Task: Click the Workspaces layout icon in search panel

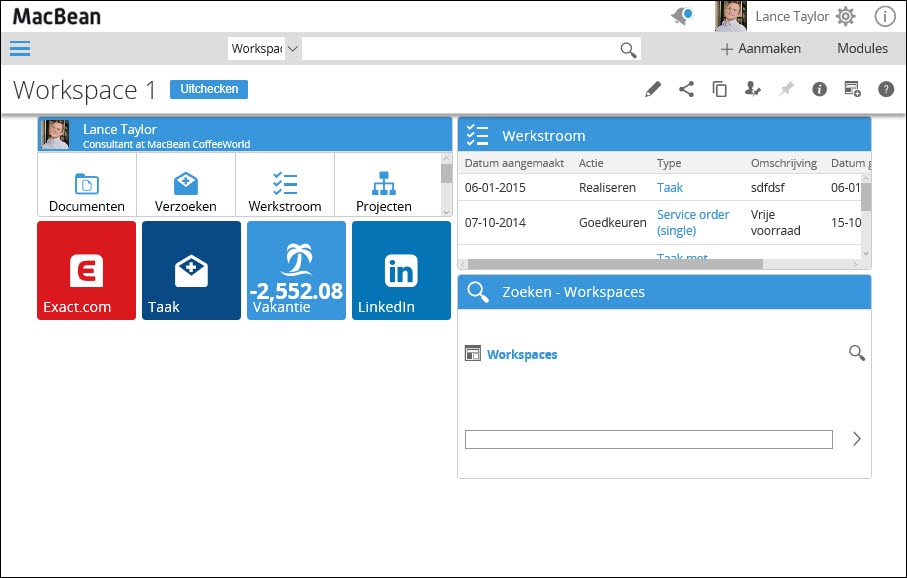Action: coord(473,354)
